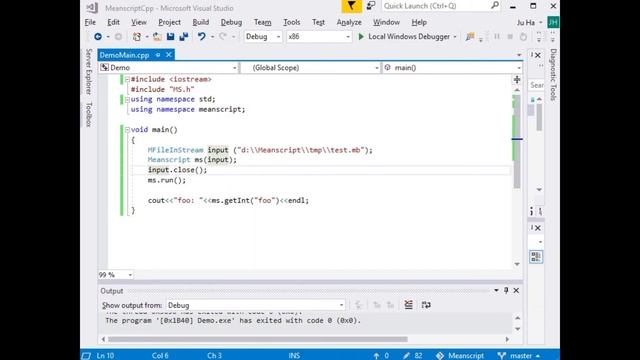Click the split editor plus icon
The height and width of the screenshot is (360, 640).
pyautogui.click(x=517, y=80)
